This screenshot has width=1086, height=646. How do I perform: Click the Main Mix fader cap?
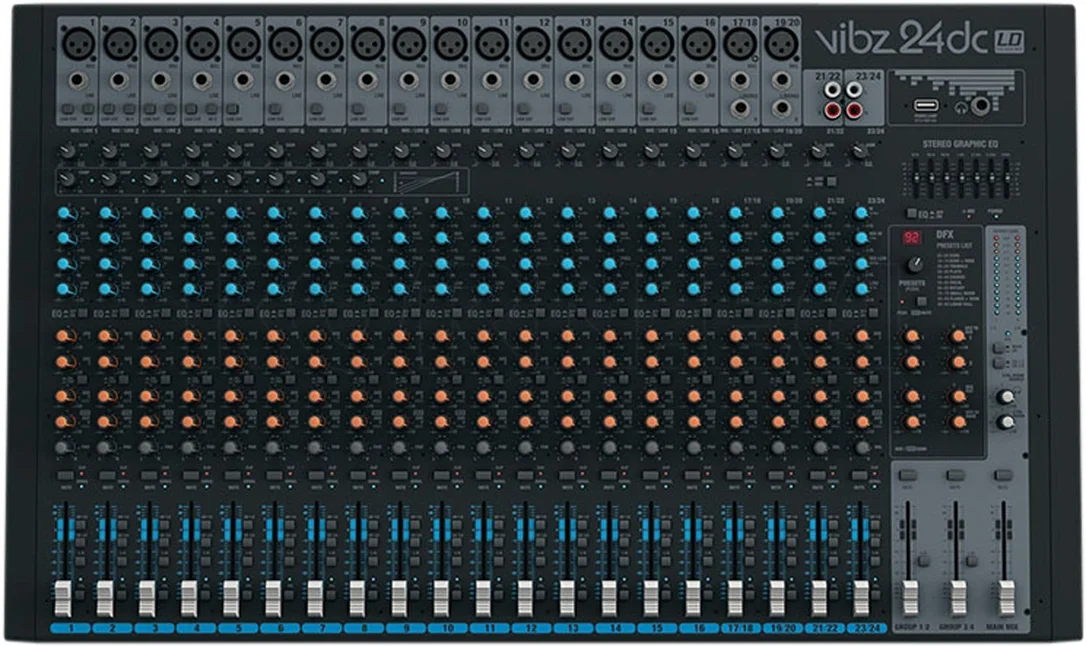pyautogui.click(x=1006, y=599)
